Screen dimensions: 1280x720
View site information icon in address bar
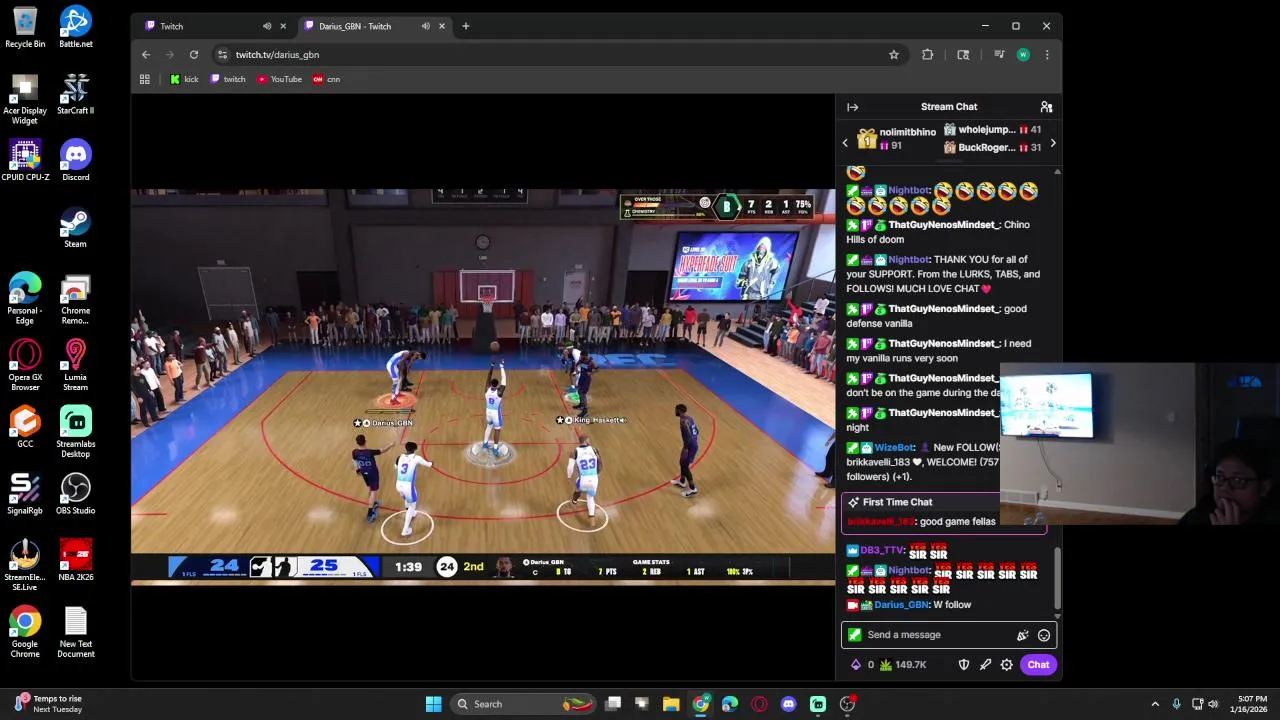(222, 55)
